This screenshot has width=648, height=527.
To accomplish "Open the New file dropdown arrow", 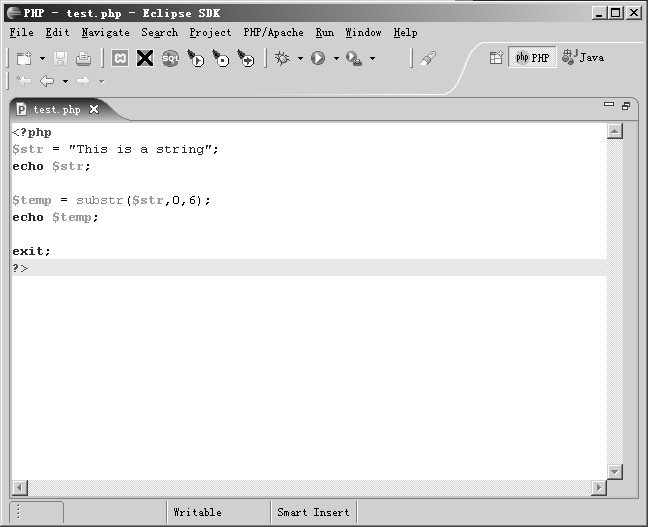I will 42,59.
